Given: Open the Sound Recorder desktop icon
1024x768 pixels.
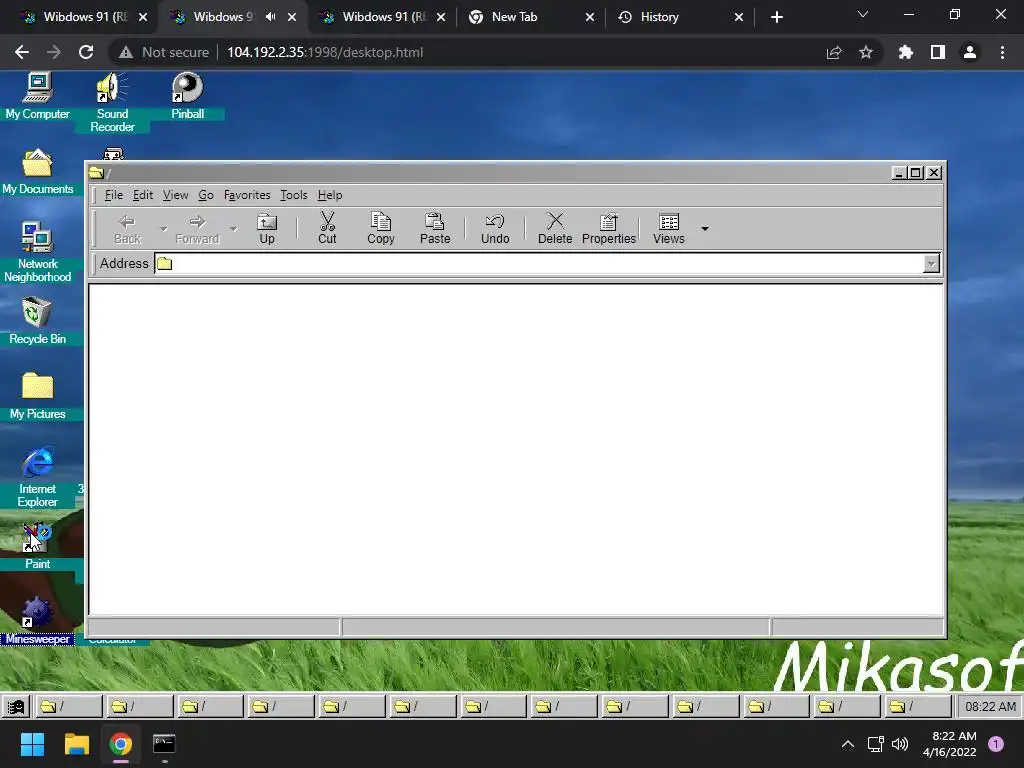Looking at the screenshot, I should coord(112,103).
